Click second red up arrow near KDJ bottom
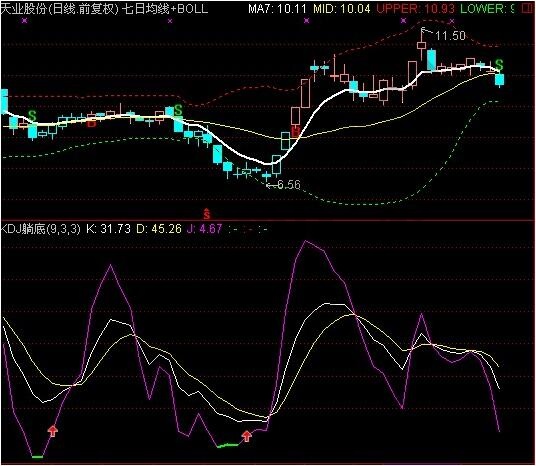The width and height of the screenshot is (536, 466). tap(246, 436)
